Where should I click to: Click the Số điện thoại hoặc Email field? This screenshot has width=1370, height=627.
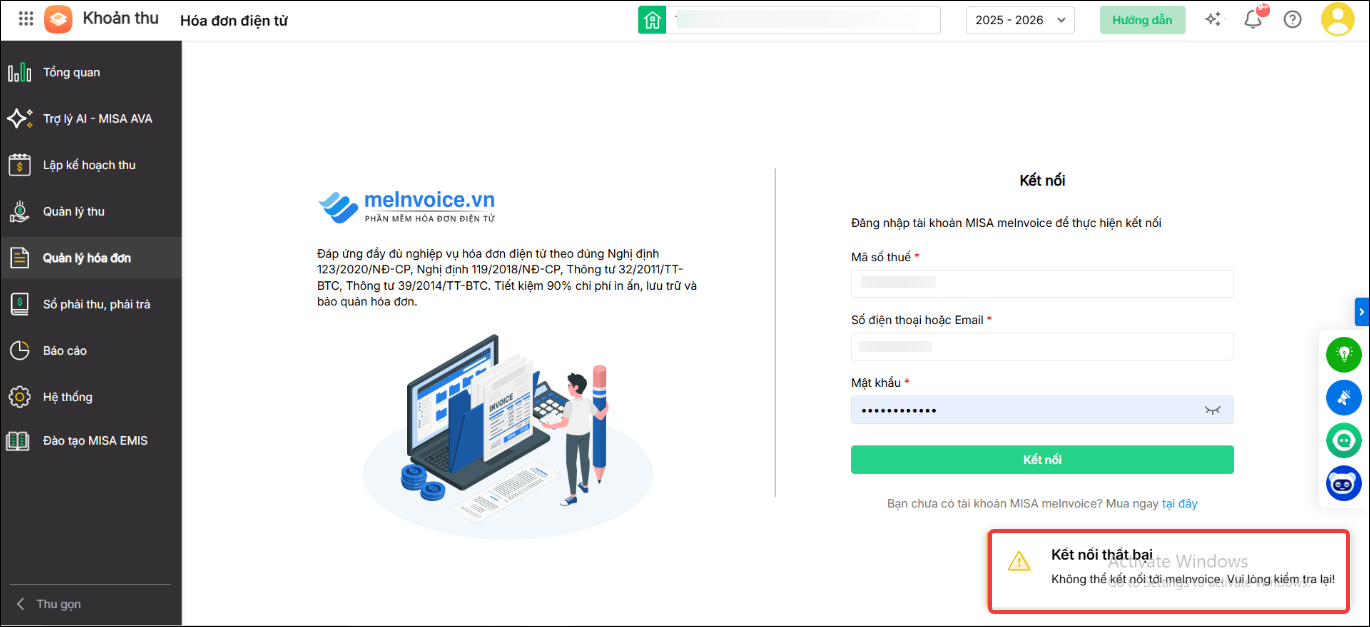click(x=1042, y=347)
